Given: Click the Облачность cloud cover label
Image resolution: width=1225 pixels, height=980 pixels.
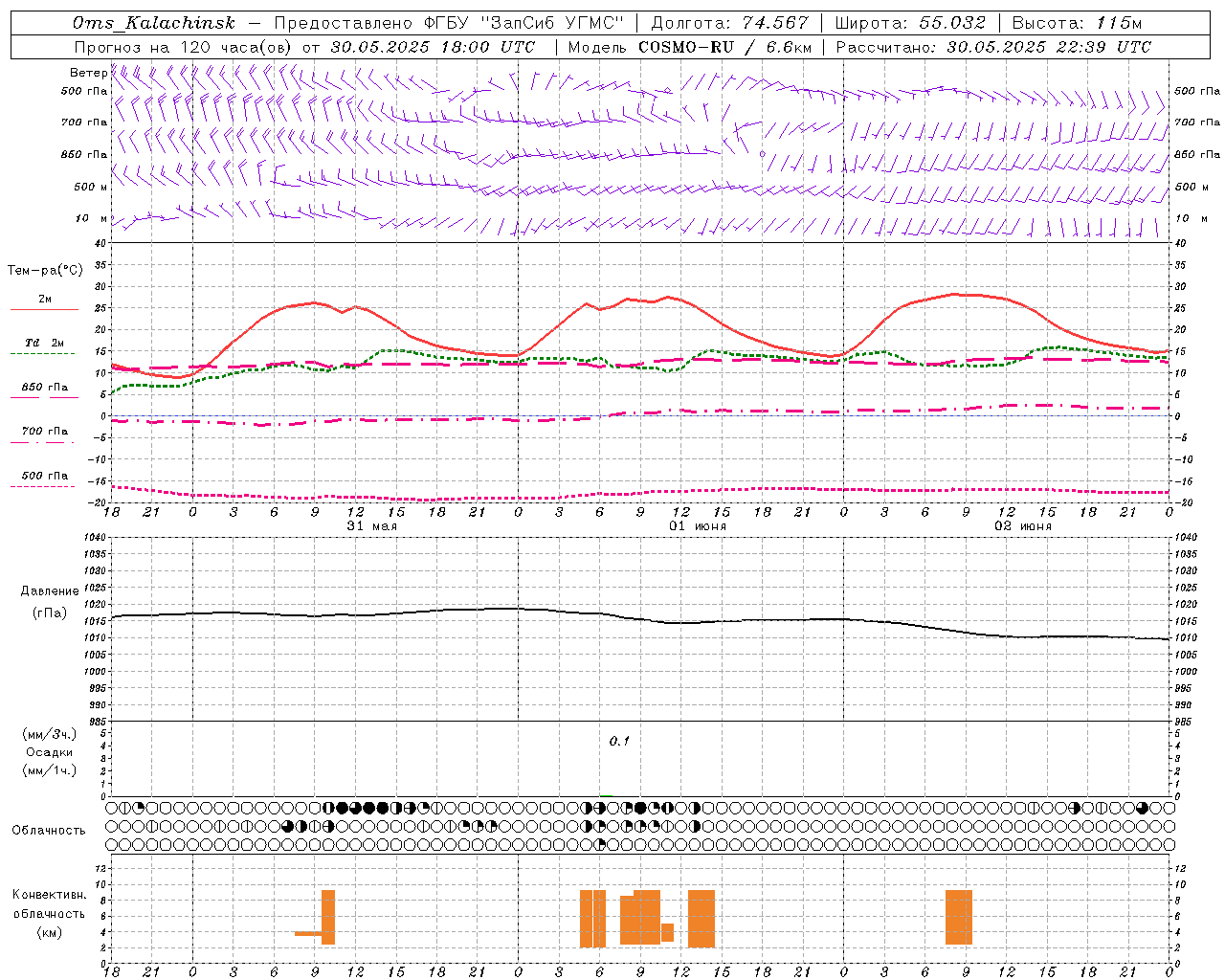Looking at the screenshot, I should (49, 831).
